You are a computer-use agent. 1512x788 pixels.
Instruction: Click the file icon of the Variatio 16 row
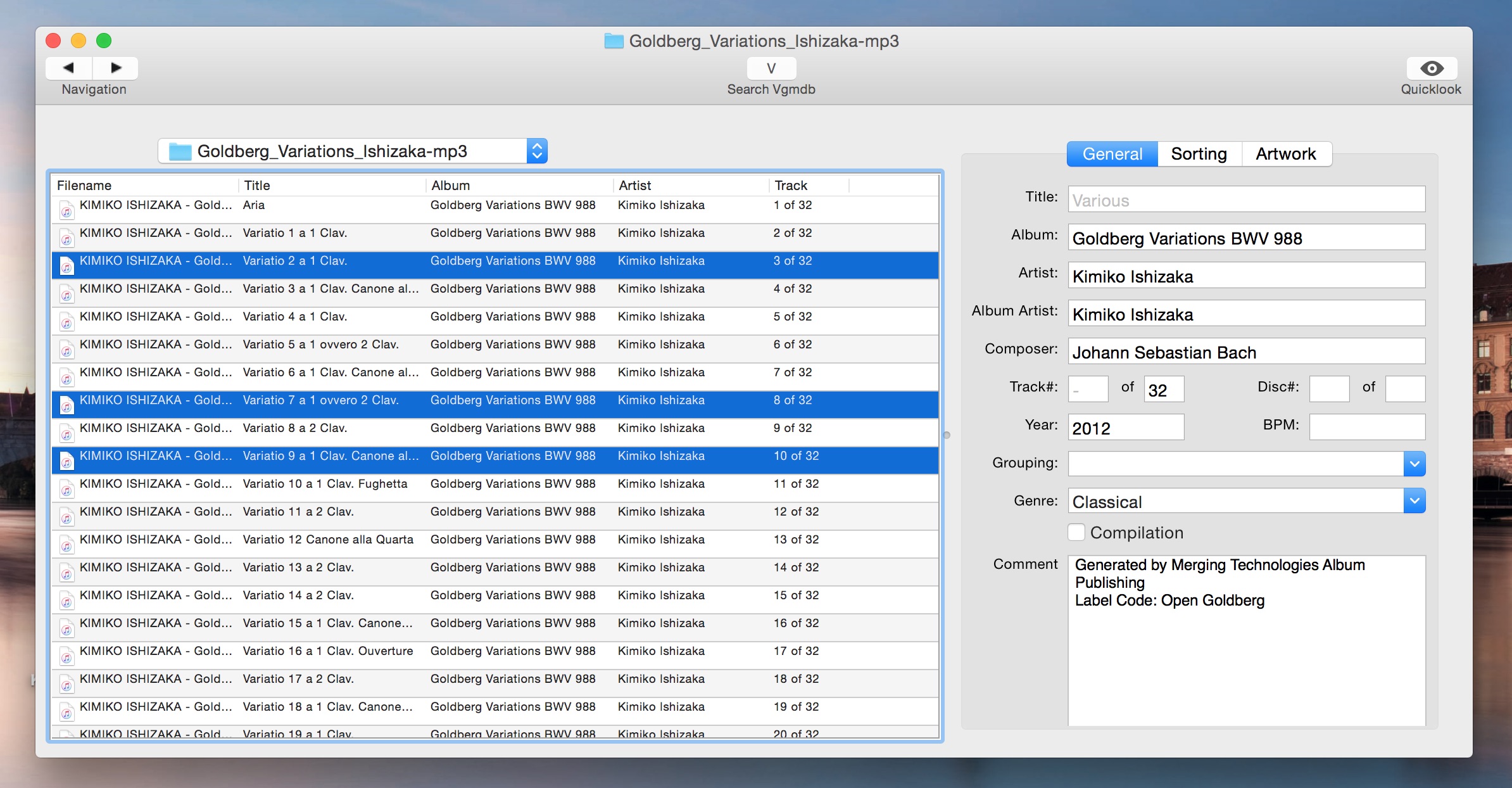66,656
